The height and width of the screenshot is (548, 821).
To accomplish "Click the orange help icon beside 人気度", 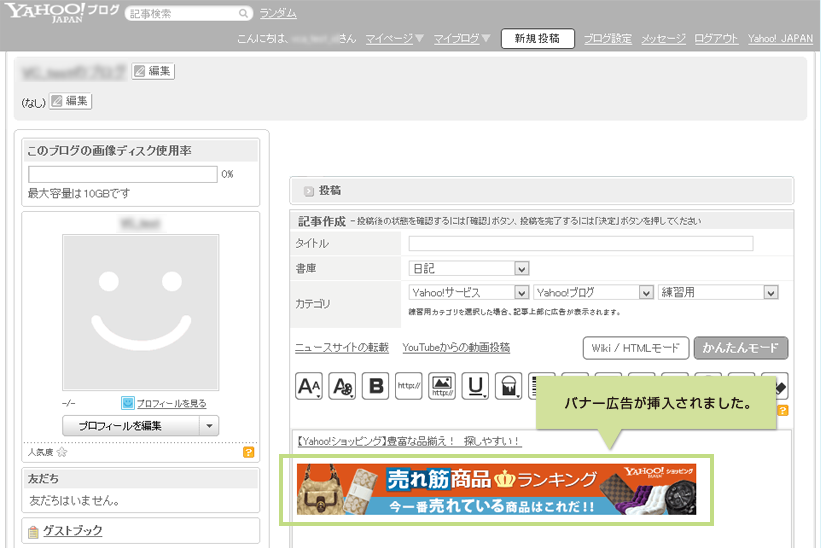I will pyautogui.click(x=249, y=452).
